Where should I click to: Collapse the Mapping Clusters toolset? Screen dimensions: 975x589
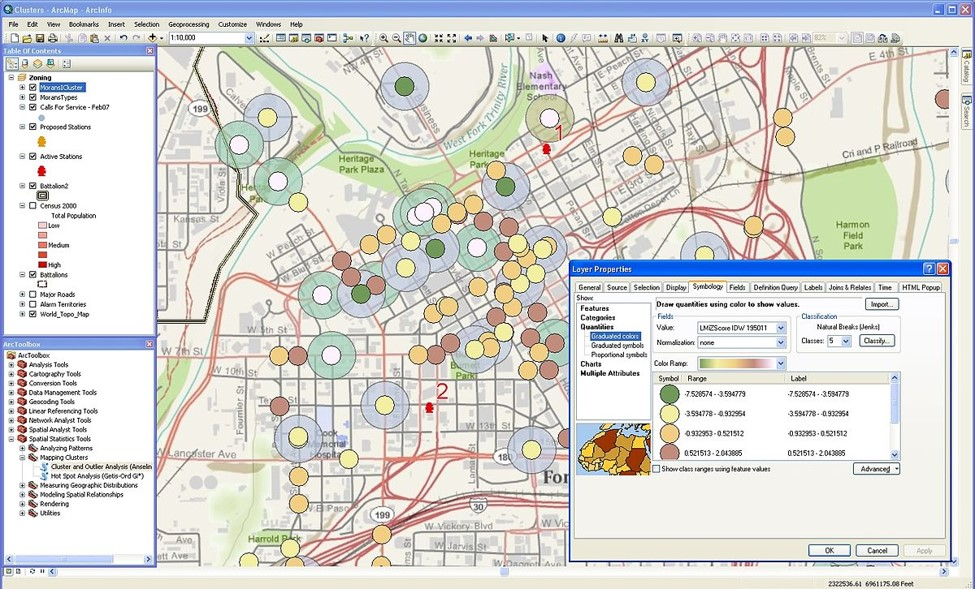(22, 457)
